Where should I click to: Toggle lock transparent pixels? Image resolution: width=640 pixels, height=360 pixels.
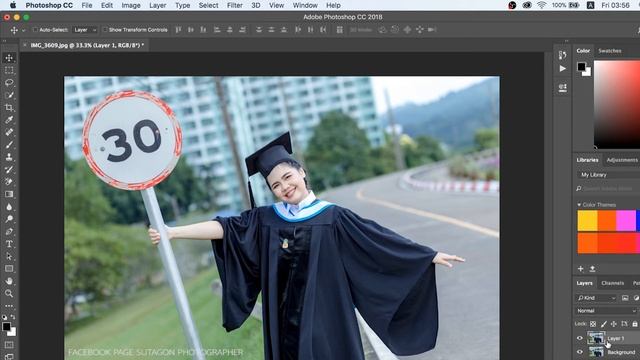593,324
